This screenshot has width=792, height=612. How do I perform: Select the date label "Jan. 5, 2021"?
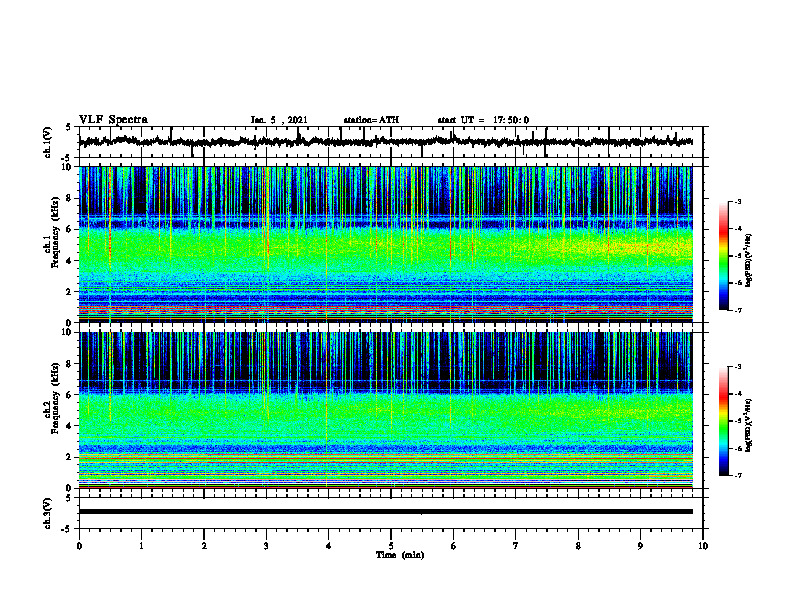279,120
